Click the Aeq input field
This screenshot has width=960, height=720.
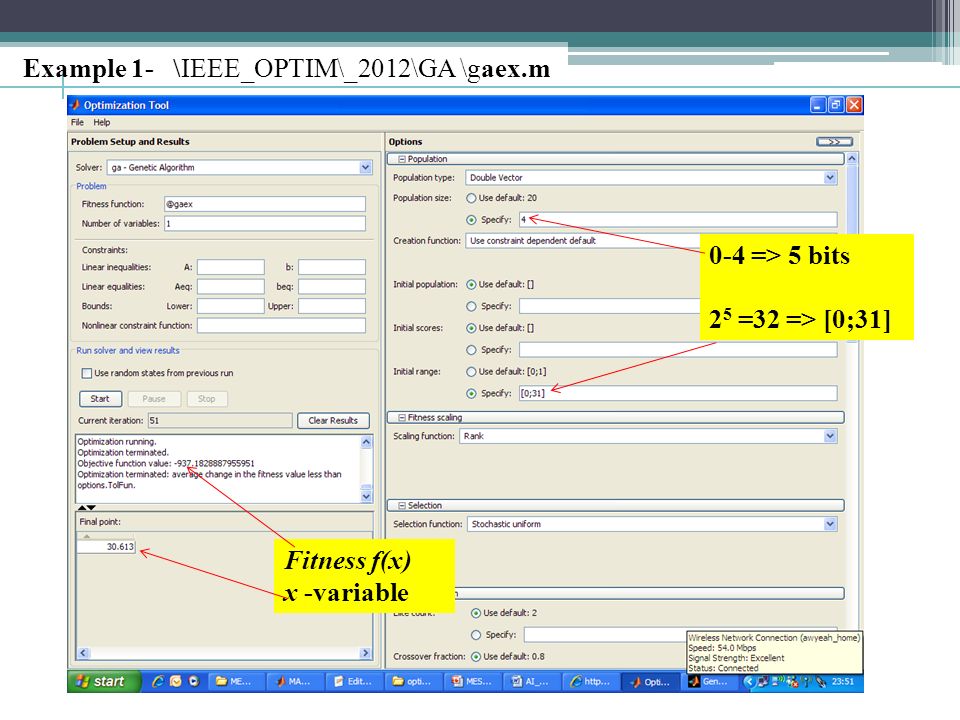tap(231, 287)
